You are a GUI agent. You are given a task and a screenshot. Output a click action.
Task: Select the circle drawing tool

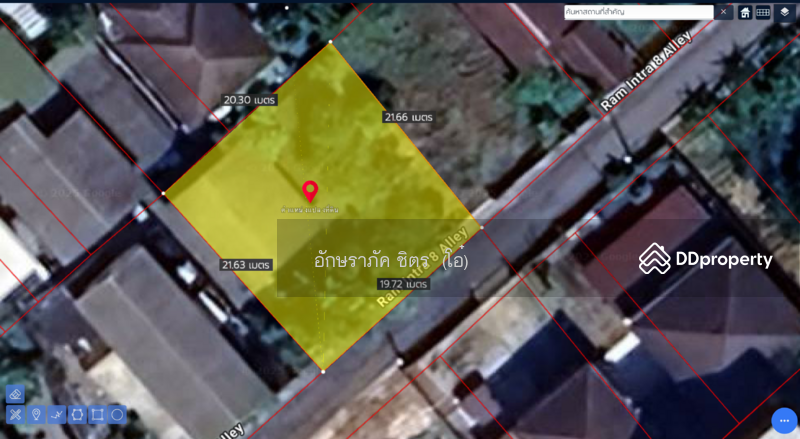pos(117,414)
